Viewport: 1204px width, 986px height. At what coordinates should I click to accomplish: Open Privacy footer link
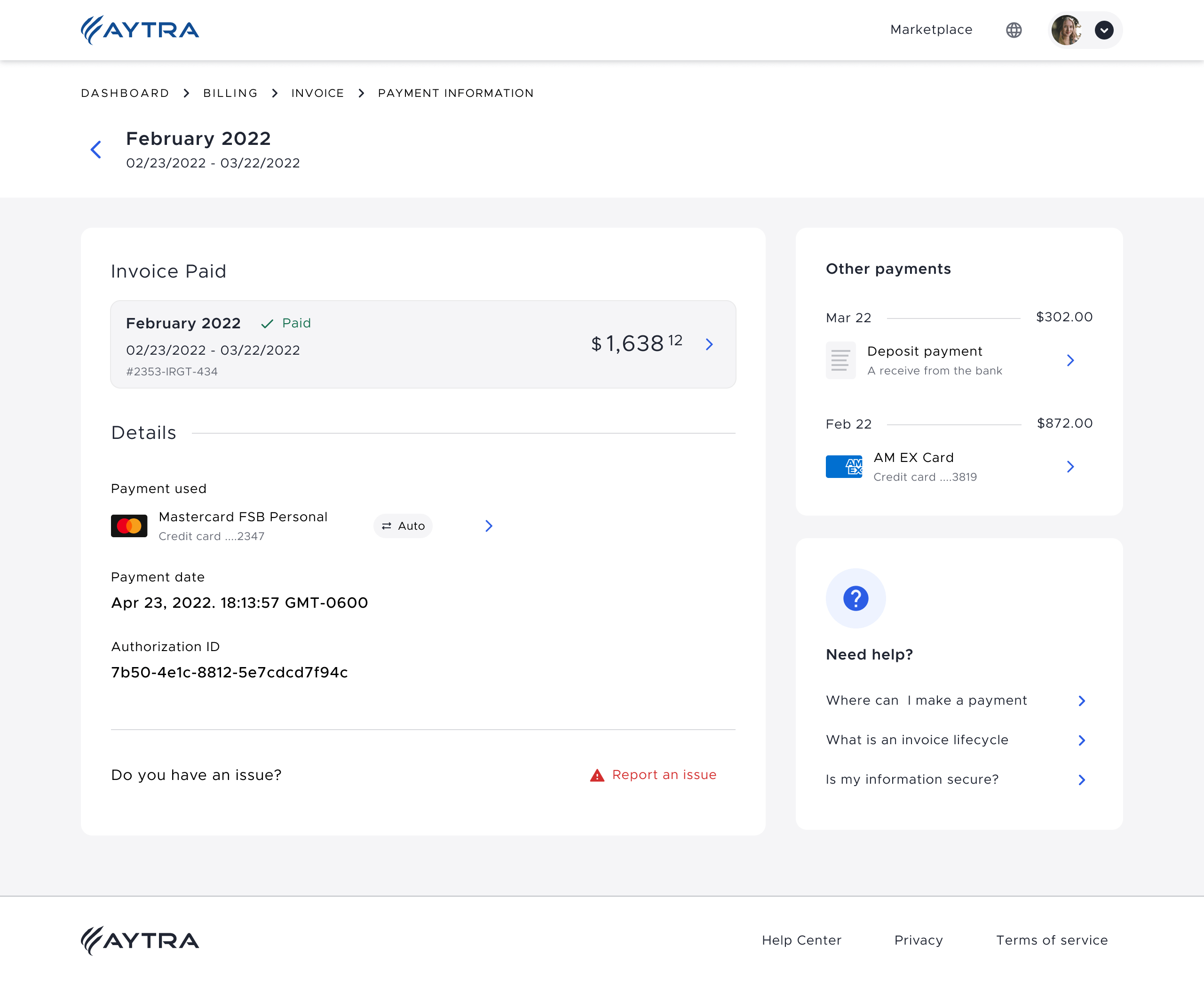pyautogui.click(x=919, y=940)
